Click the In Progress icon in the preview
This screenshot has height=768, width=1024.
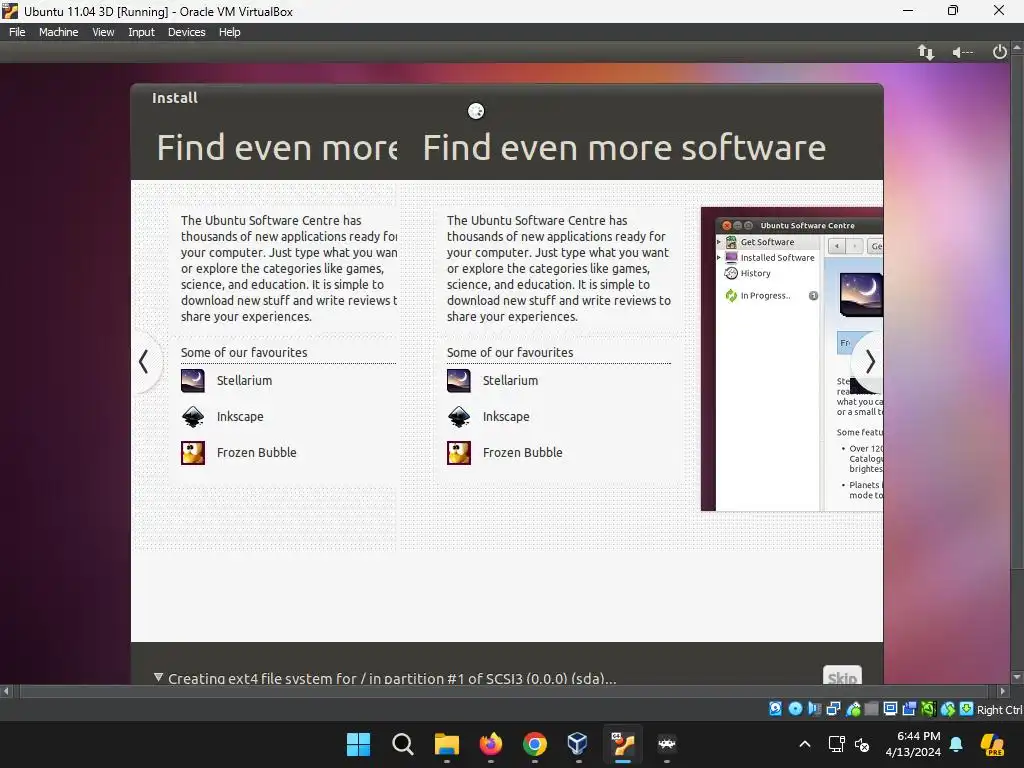[x=731, y=296]
